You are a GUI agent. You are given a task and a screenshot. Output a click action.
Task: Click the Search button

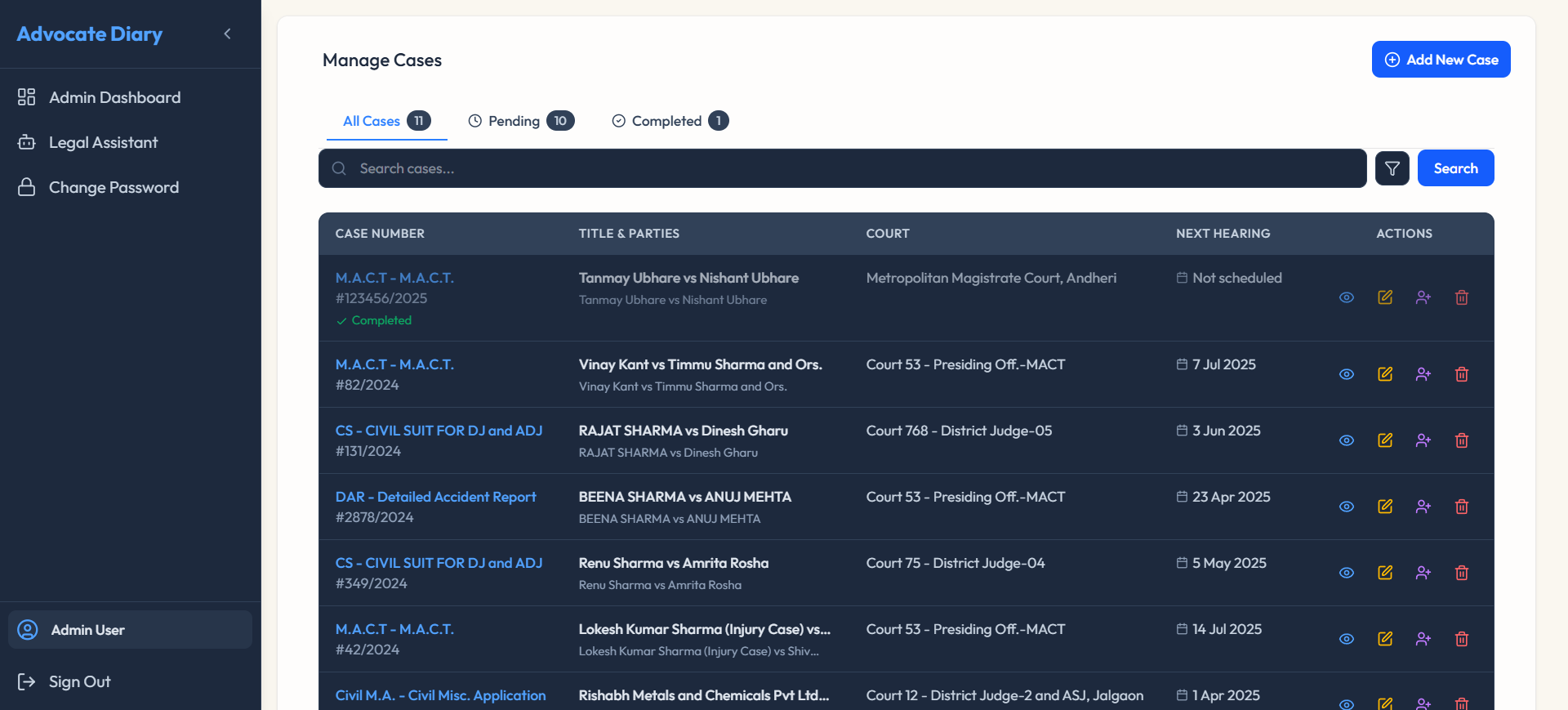1456,168
